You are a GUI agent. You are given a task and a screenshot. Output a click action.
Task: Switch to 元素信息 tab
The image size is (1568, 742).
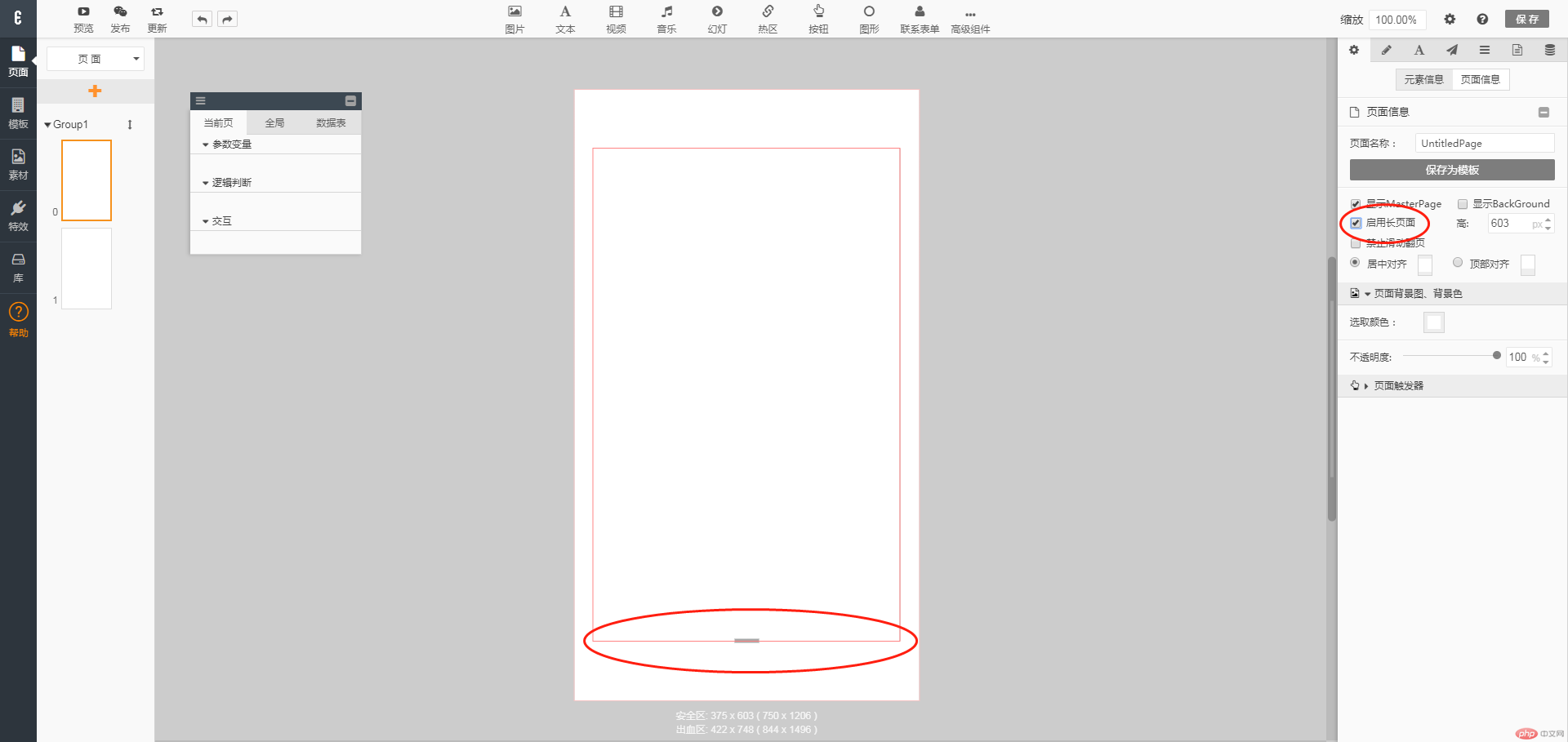coord(1423,79)
